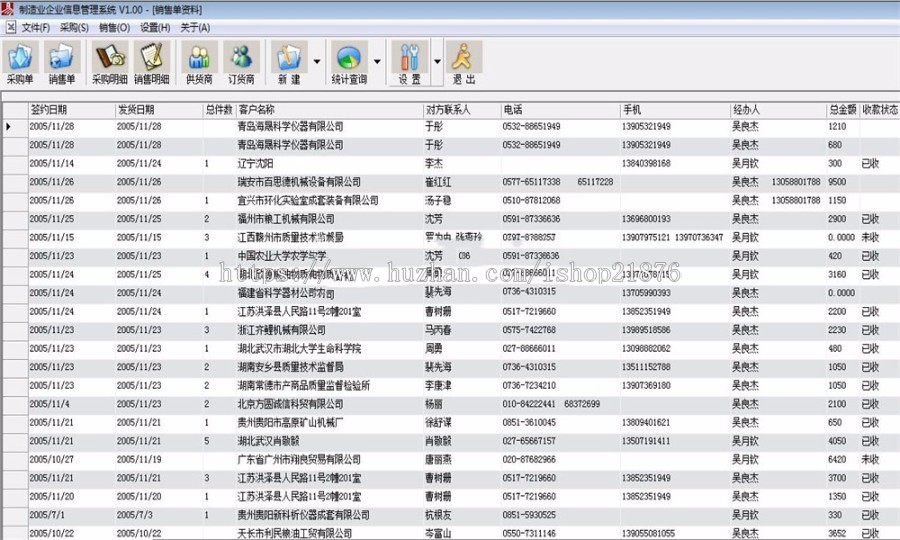Click the 设置 settings toolbar icon

(410, 64)
